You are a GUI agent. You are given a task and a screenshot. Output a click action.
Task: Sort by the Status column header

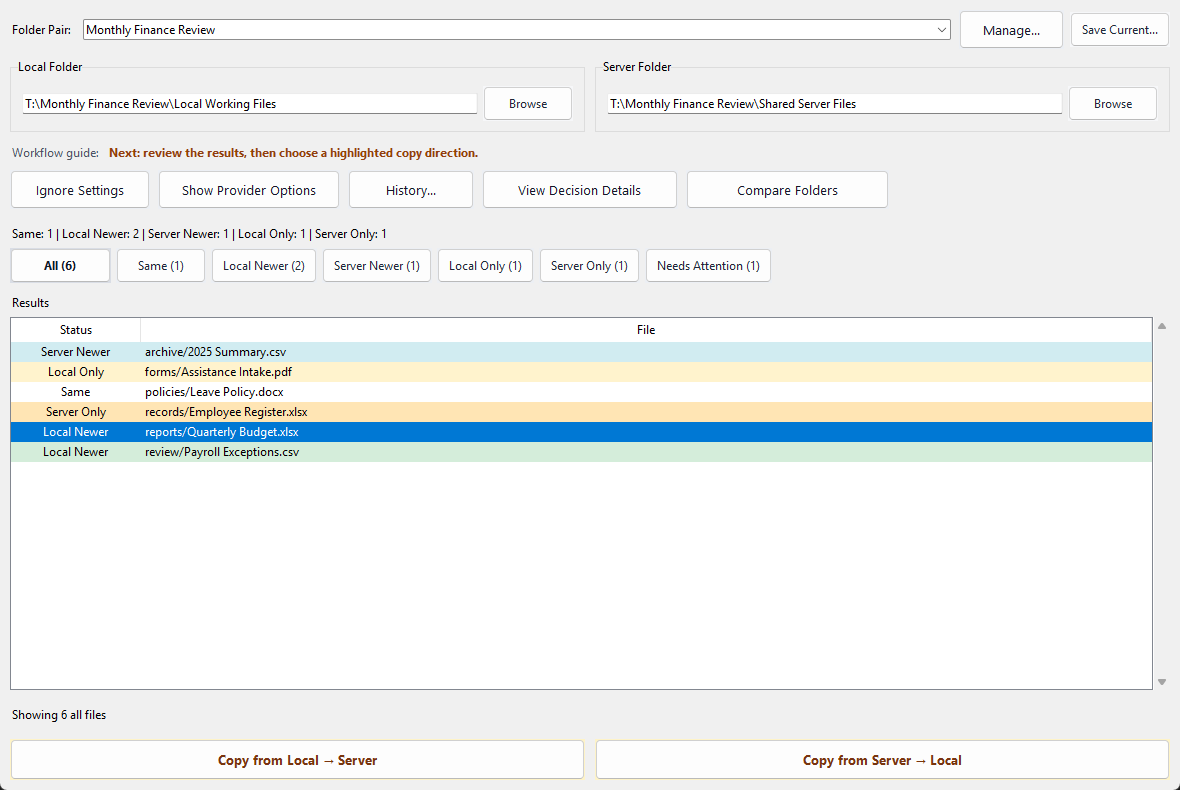click(76, 330)
